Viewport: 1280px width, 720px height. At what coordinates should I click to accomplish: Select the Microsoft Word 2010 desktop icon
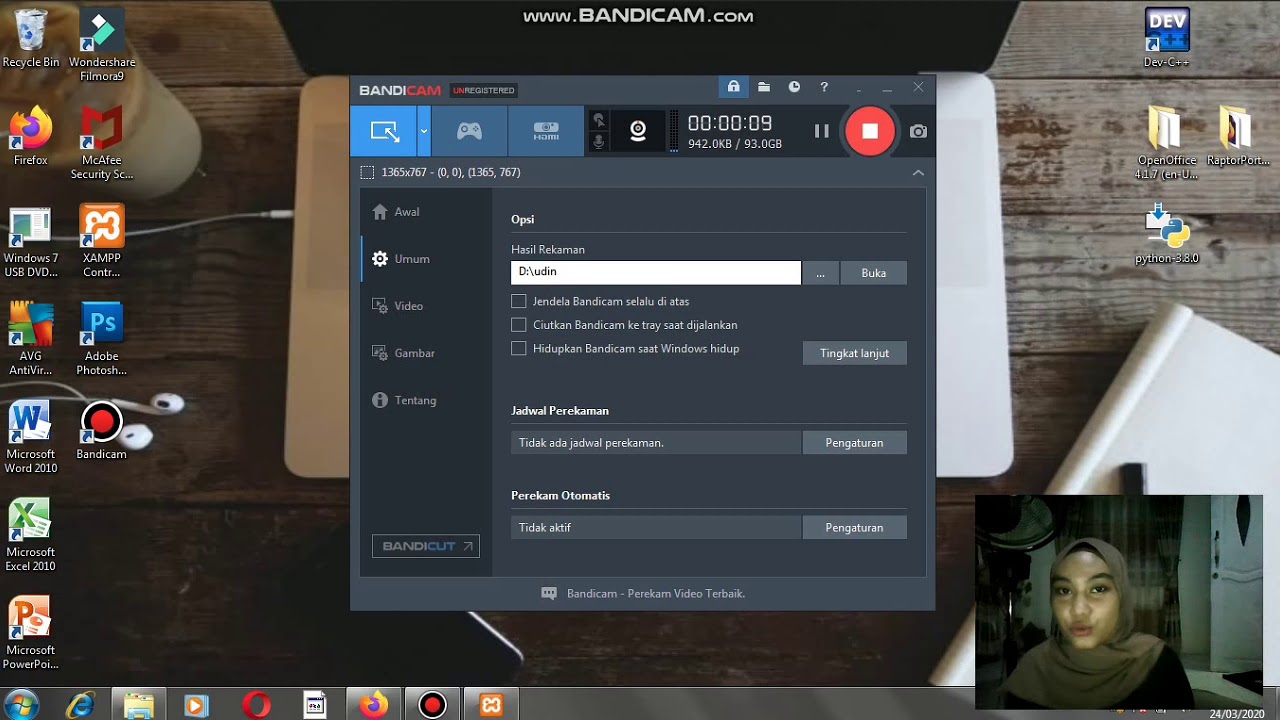(x=31, y=437)
